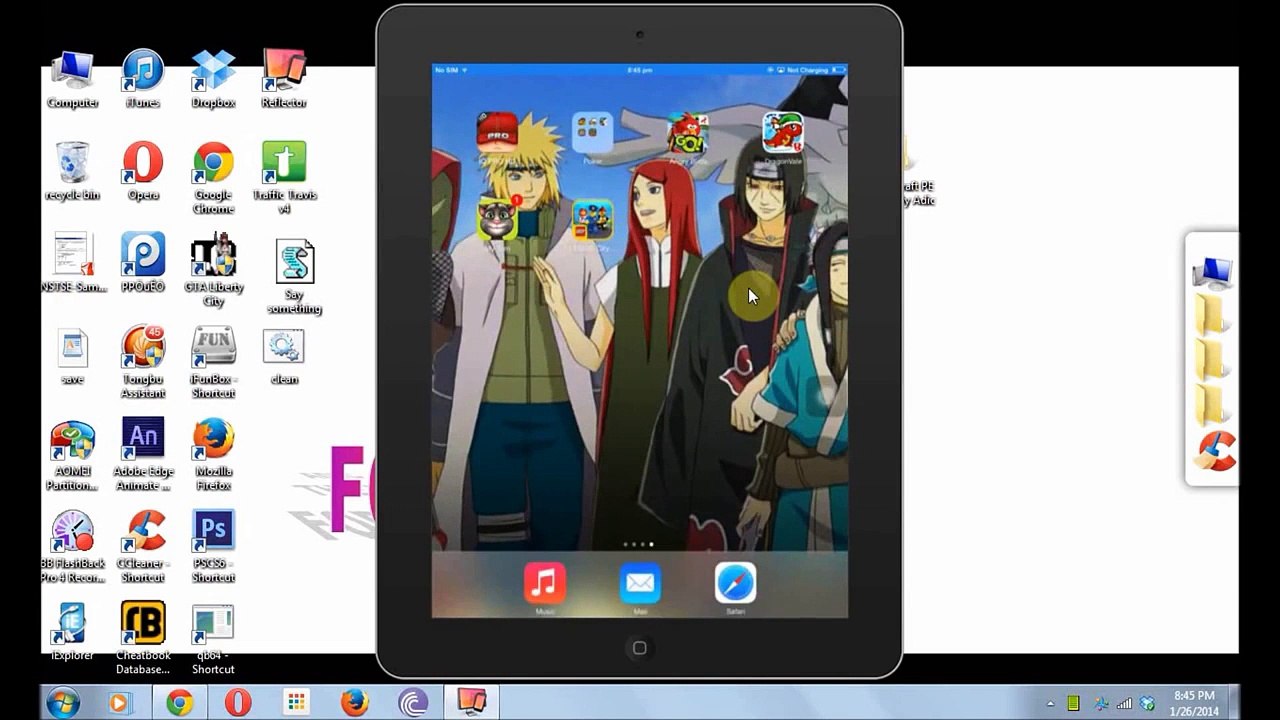Launch CCleaner from the right sidebar dock
The height and width of the screenshot is (720, 1280).
tap(1214, 452)
